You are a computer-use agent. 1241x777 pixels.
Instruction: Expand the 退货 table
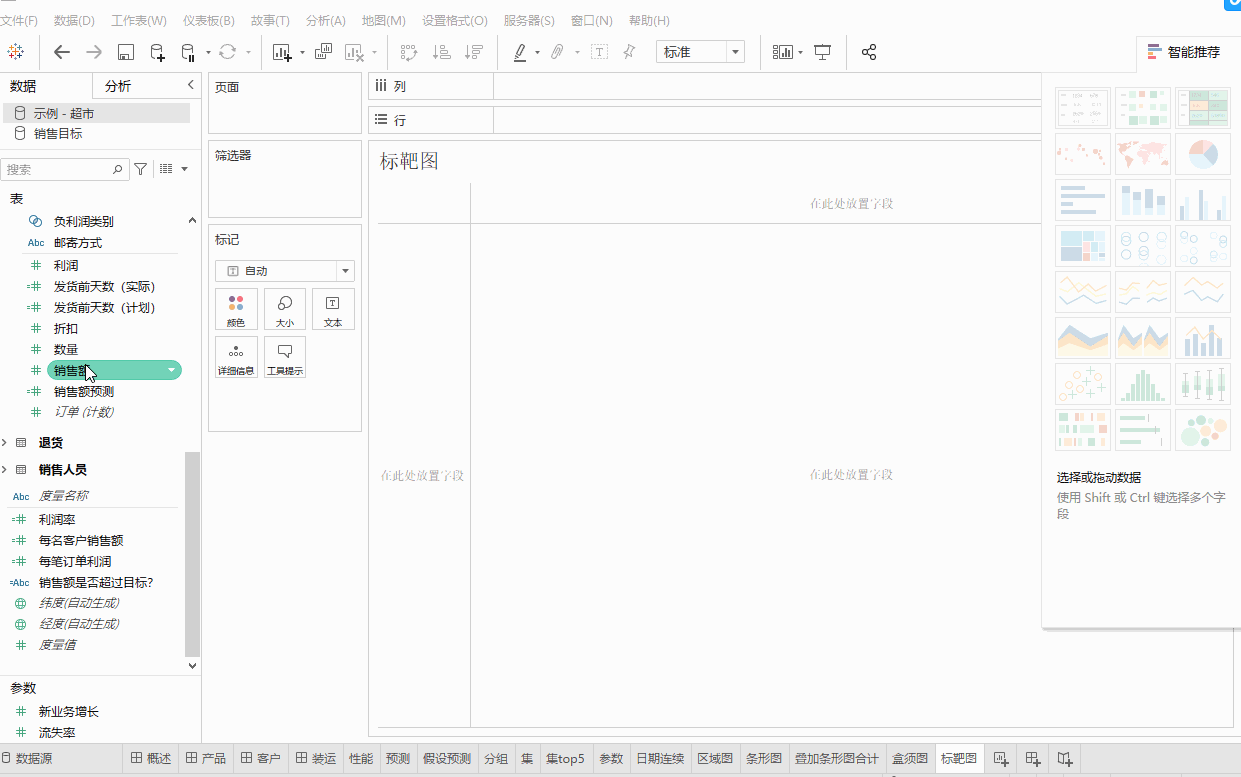pos(5,443)
